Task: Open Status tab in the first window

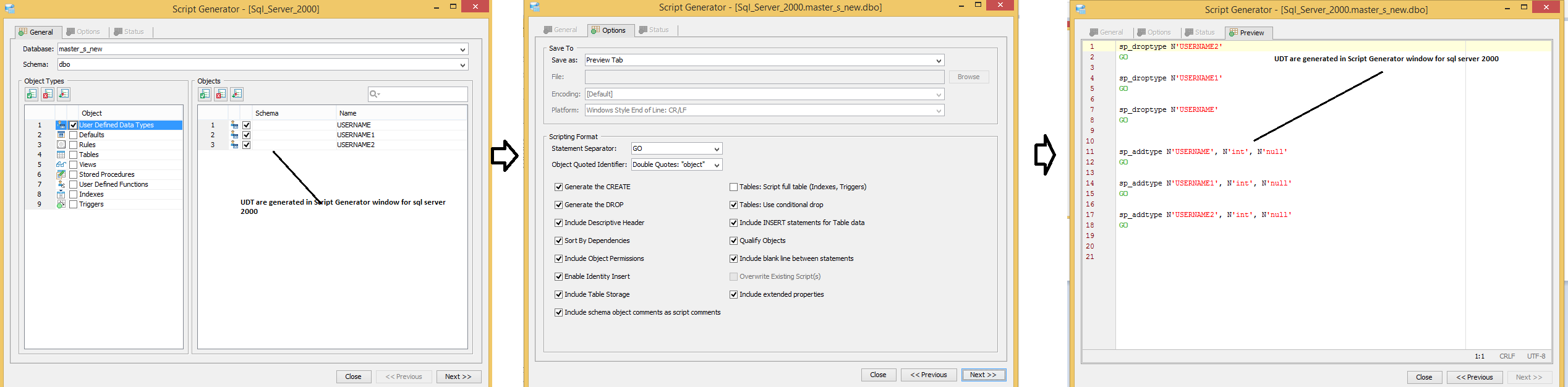Action: click(x=129, y=32)
